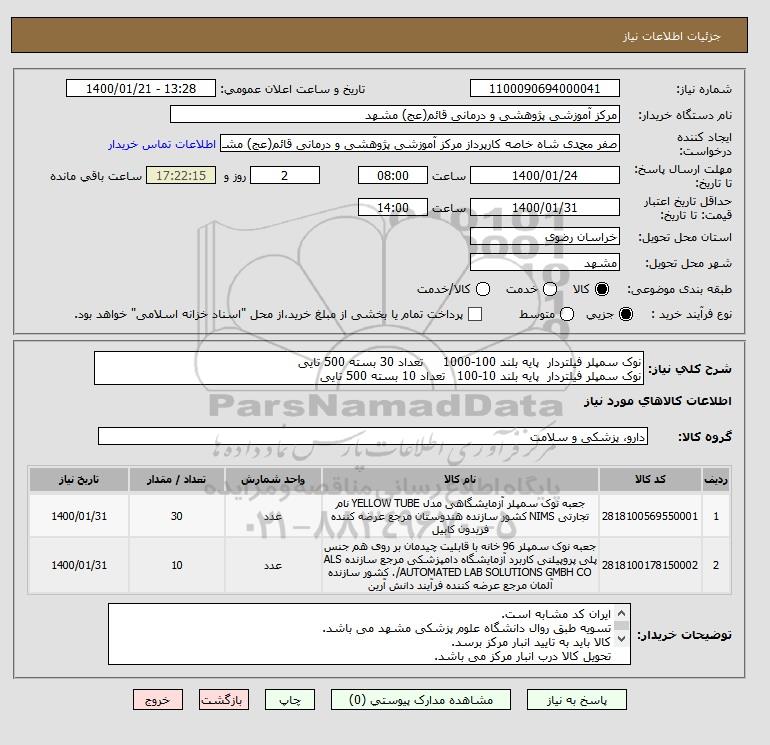Click product code 2818100569550001

[650, 516]
